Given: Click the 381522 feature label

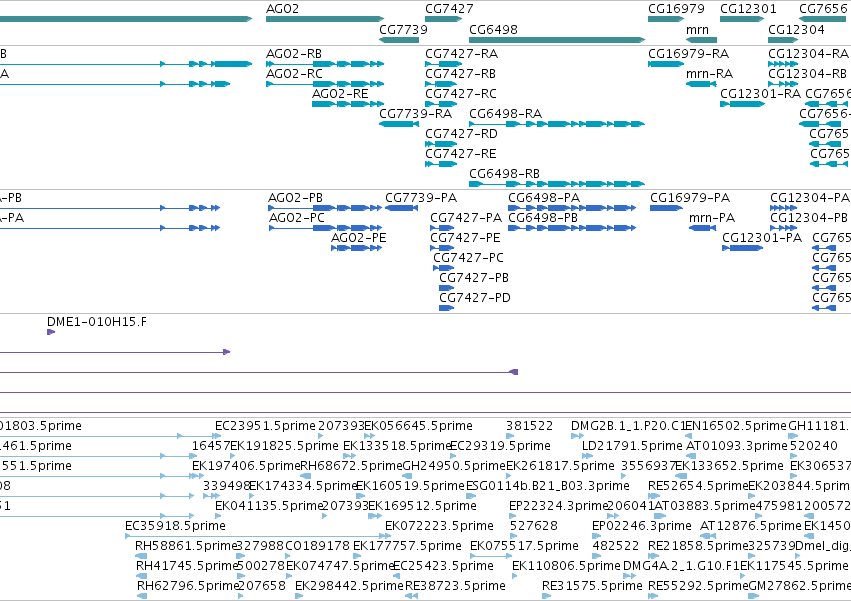Looking at the screenshot, I should [530, 426].
